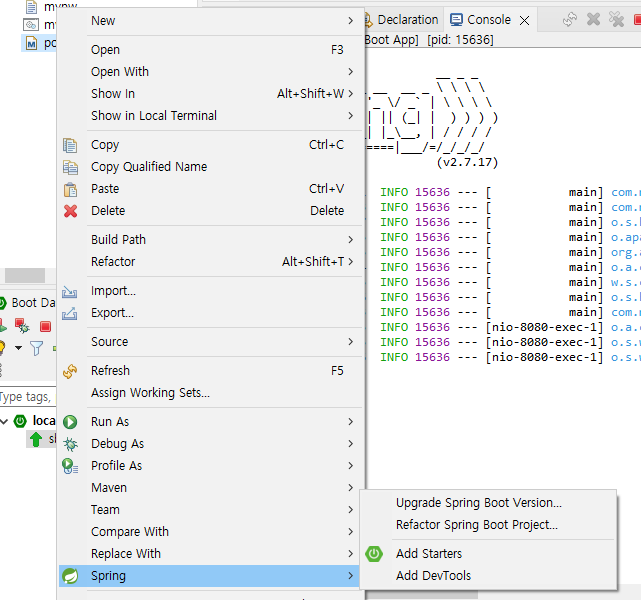Switch to the Console tab

coord(489,20)
